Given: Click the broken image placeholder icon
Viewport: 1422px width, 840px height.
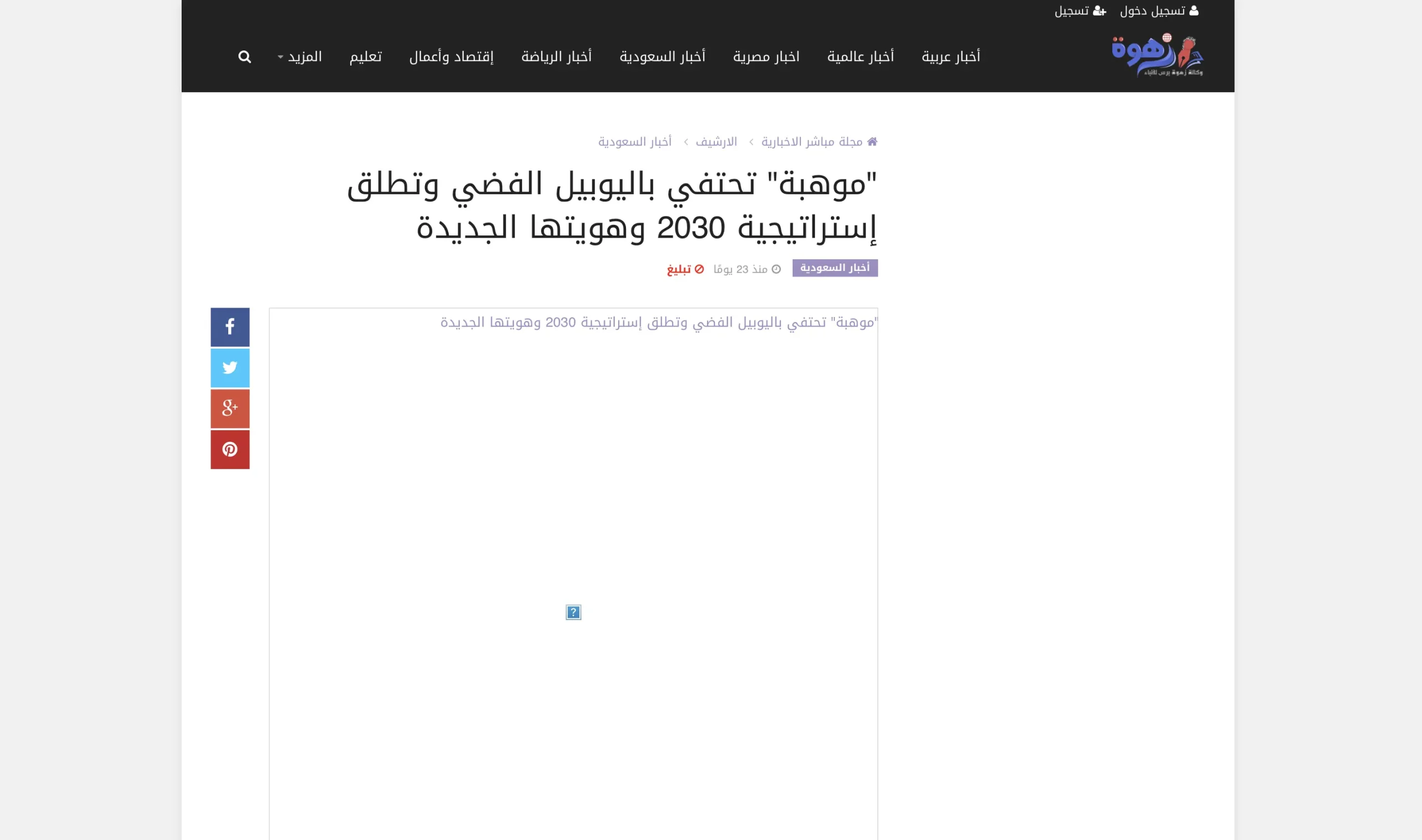Looking at the screenshot, I should pos(573,612).
